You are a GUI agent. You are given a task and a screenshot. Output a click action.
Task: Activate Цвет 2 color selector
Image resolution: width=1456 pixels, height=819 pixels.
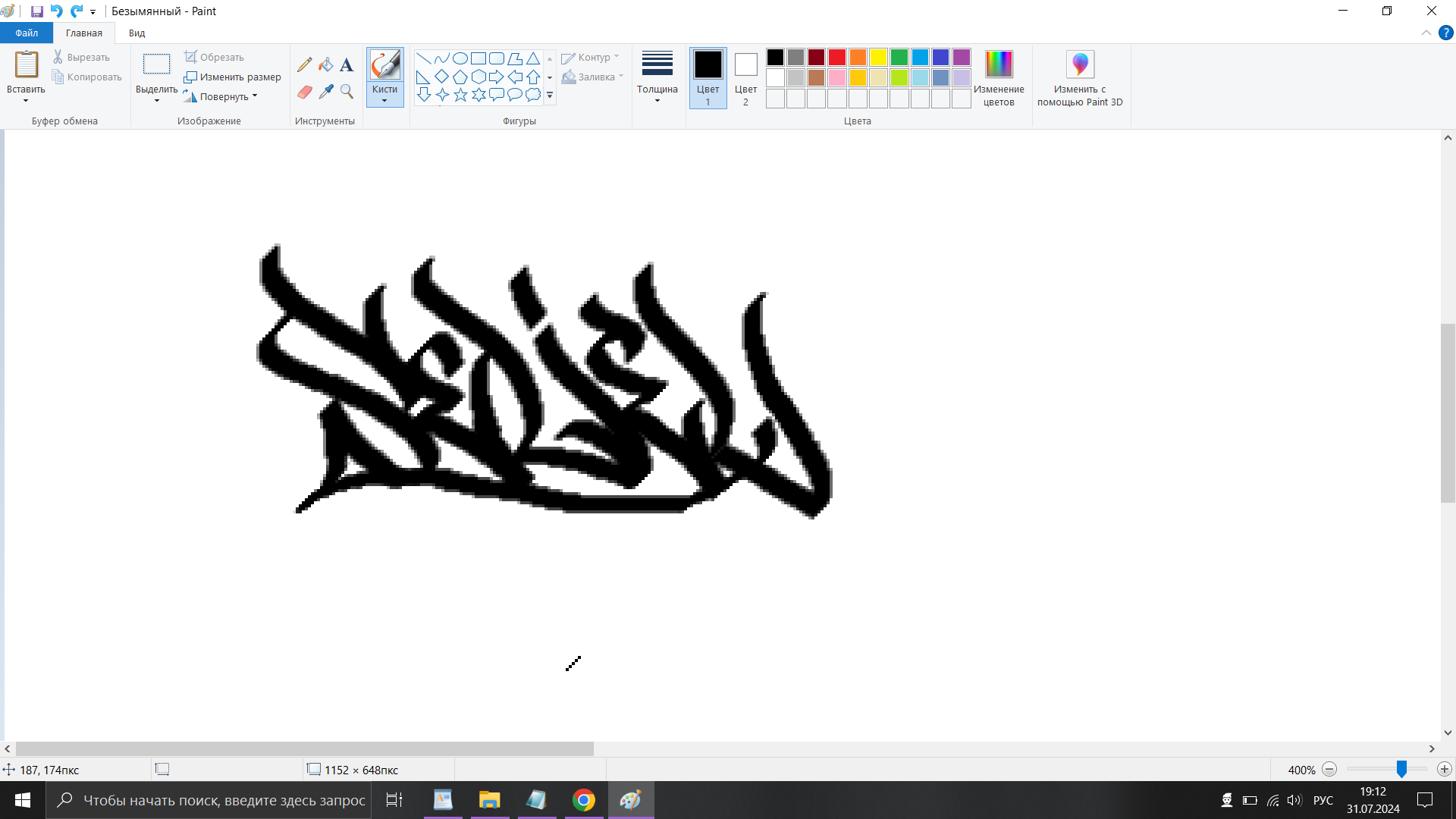click(x=745, y=77)
